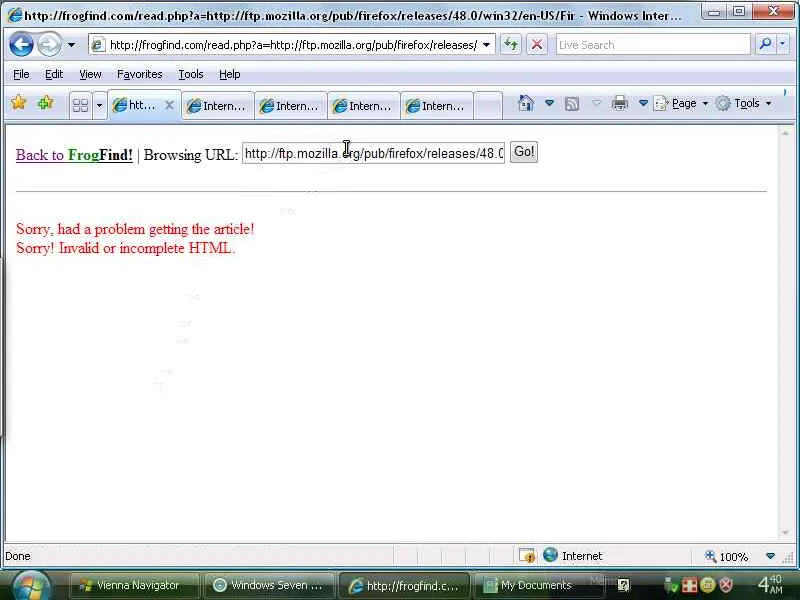Open the Page toolbar menu
Image resolution: width=800 pixels, height=600 pixels.
point(681,104)
